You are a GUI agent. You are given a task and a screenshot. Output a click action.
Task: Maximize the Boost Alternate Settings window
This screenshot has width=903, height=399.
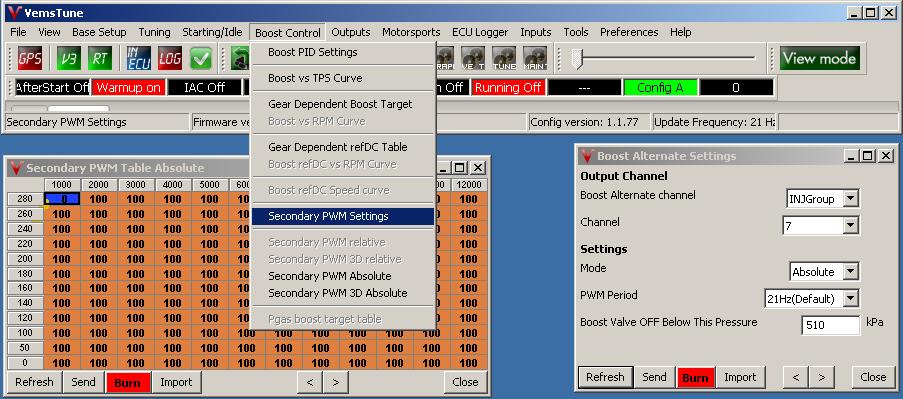click(868, 155)
